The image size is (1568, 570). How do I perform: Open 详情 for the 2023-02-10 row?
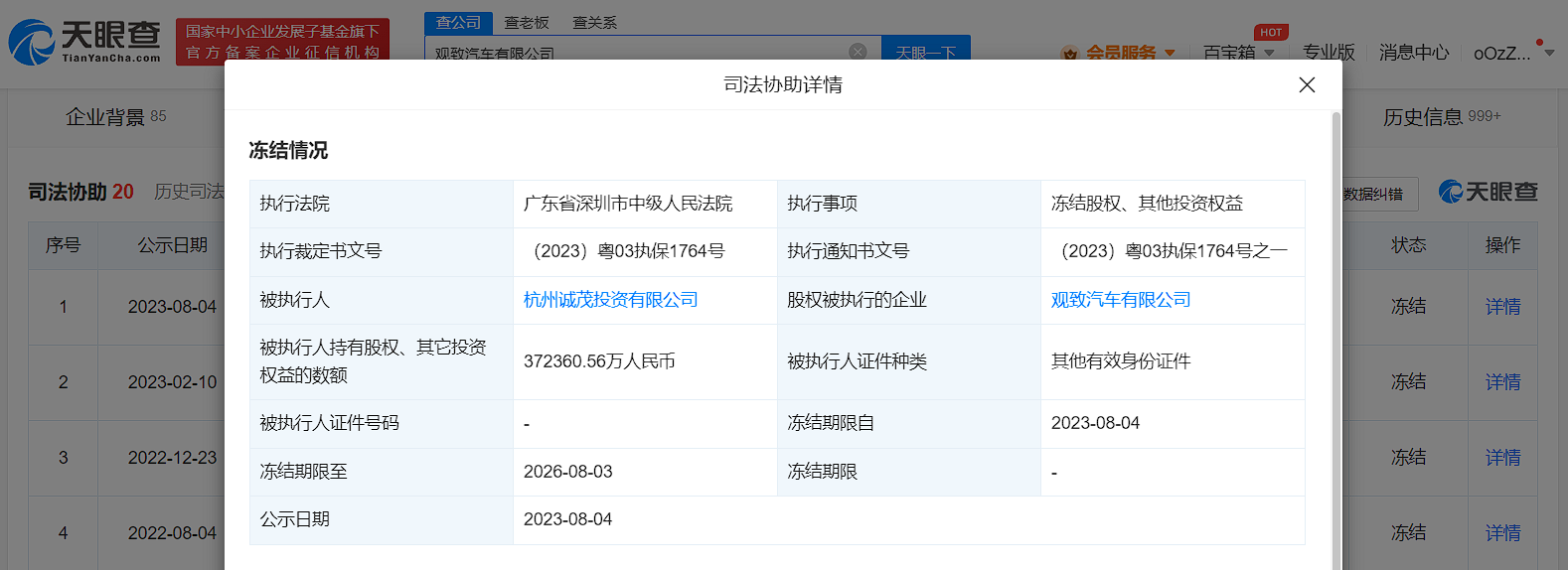pyautogui.click(x=1502, y=382)
